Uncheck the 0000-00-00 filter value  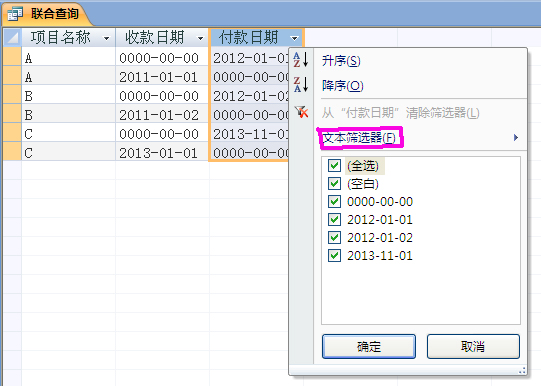pyautogui.click(x=334, y=201)
